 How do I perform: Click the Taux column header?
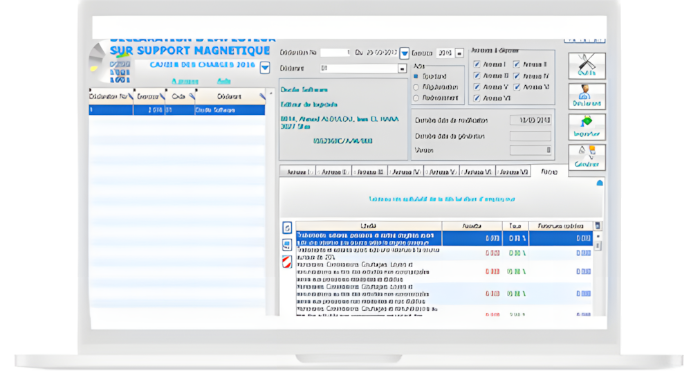(515, 226)
